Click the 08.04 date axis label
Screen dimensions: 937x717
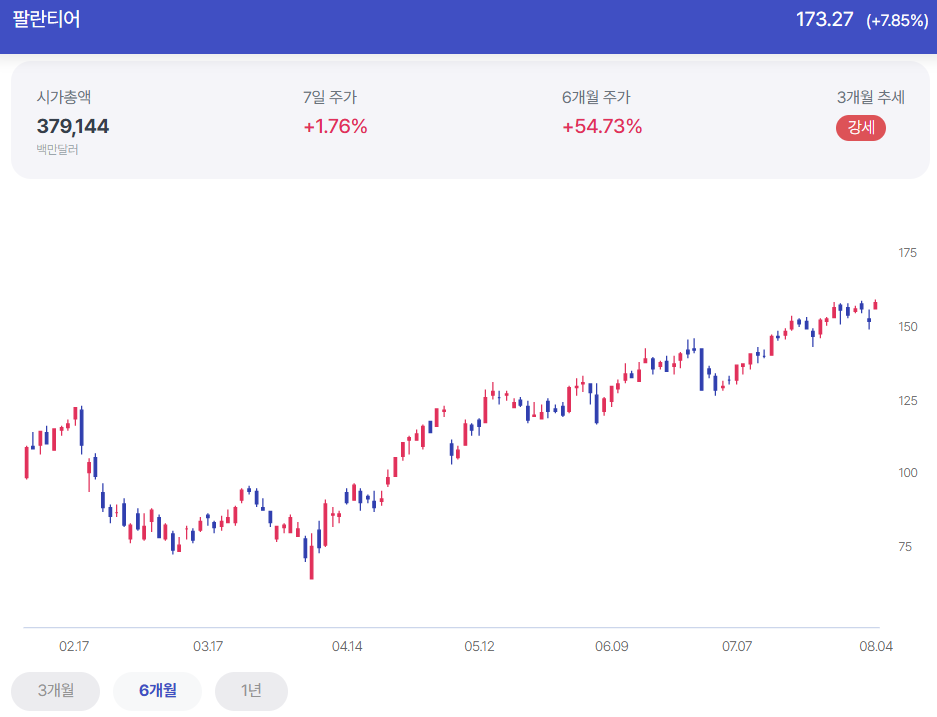click(x=876, y=646)
